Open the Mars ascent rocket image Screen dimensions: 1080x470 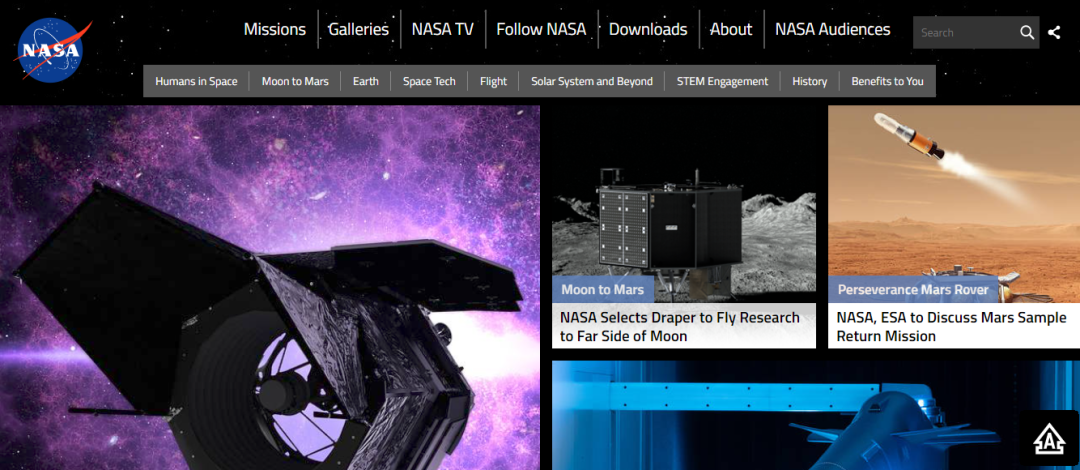pyautogui.click(x=954, y=204)
